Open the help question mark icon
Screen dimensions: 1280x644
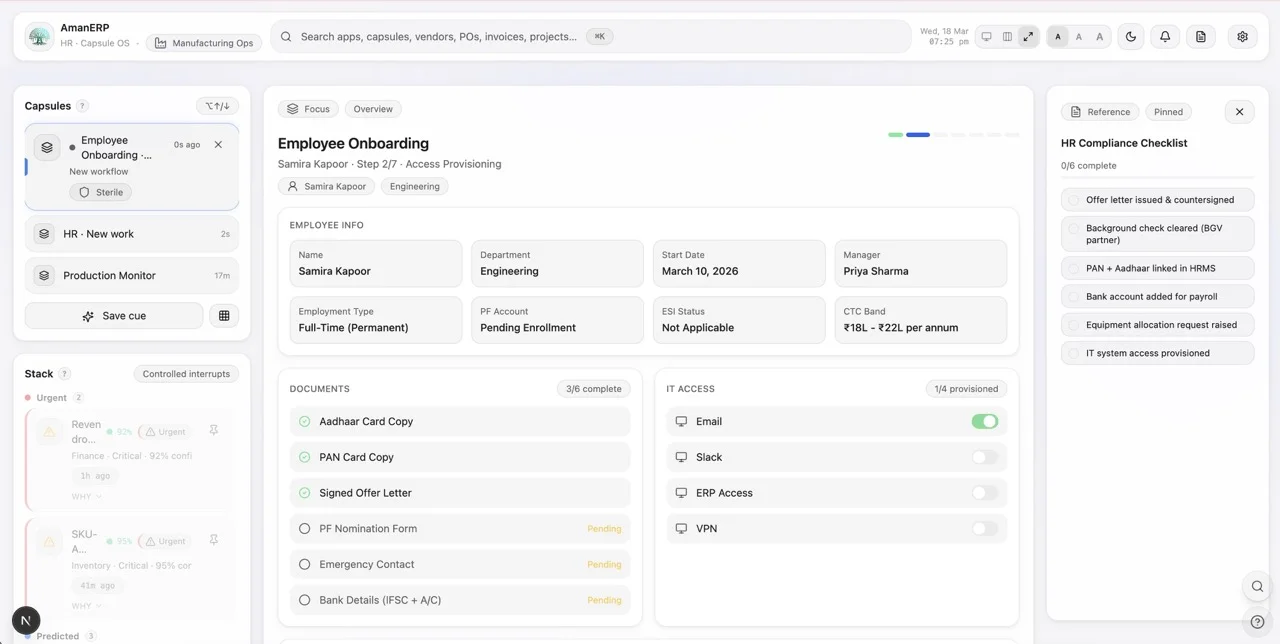[1257, 622]
